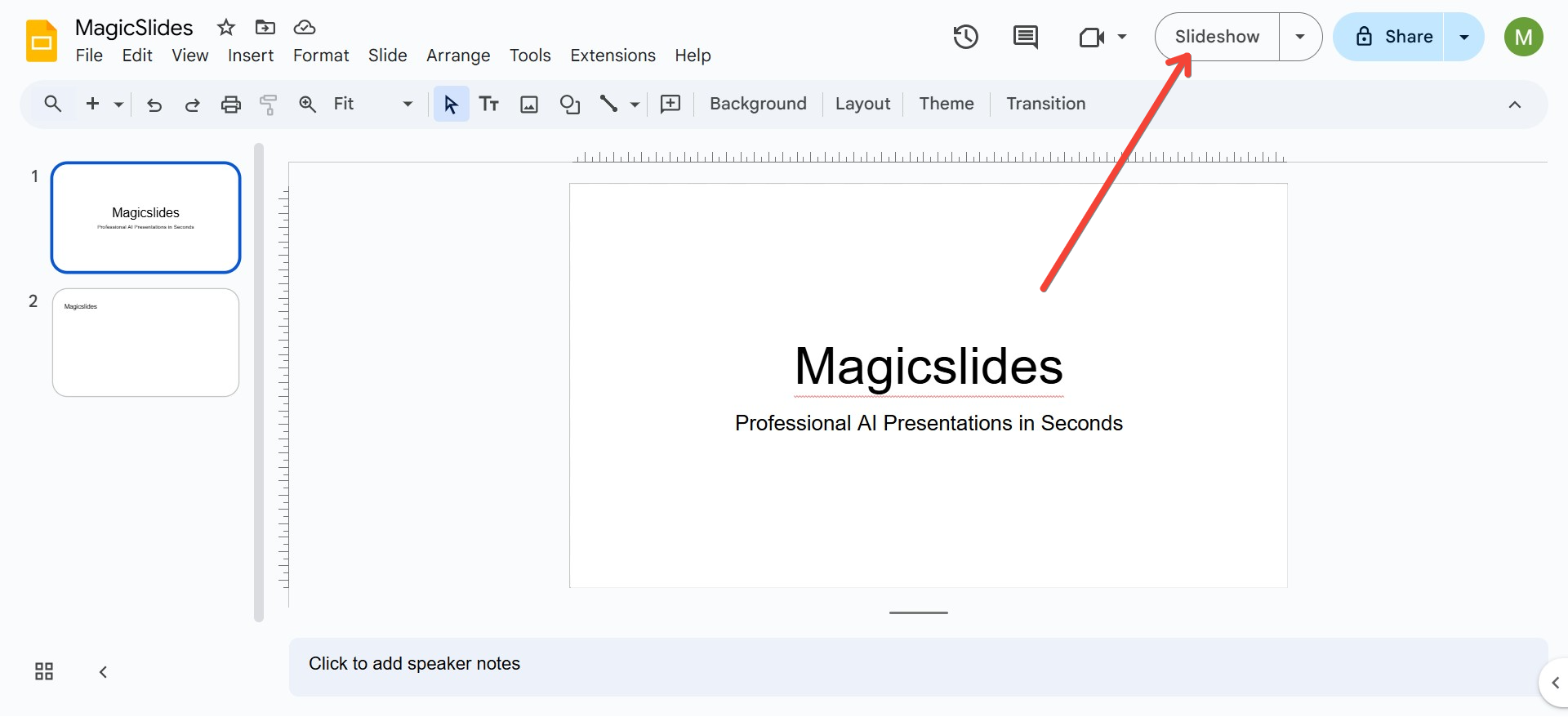Select the shape tool icon

tap(569, 105)
